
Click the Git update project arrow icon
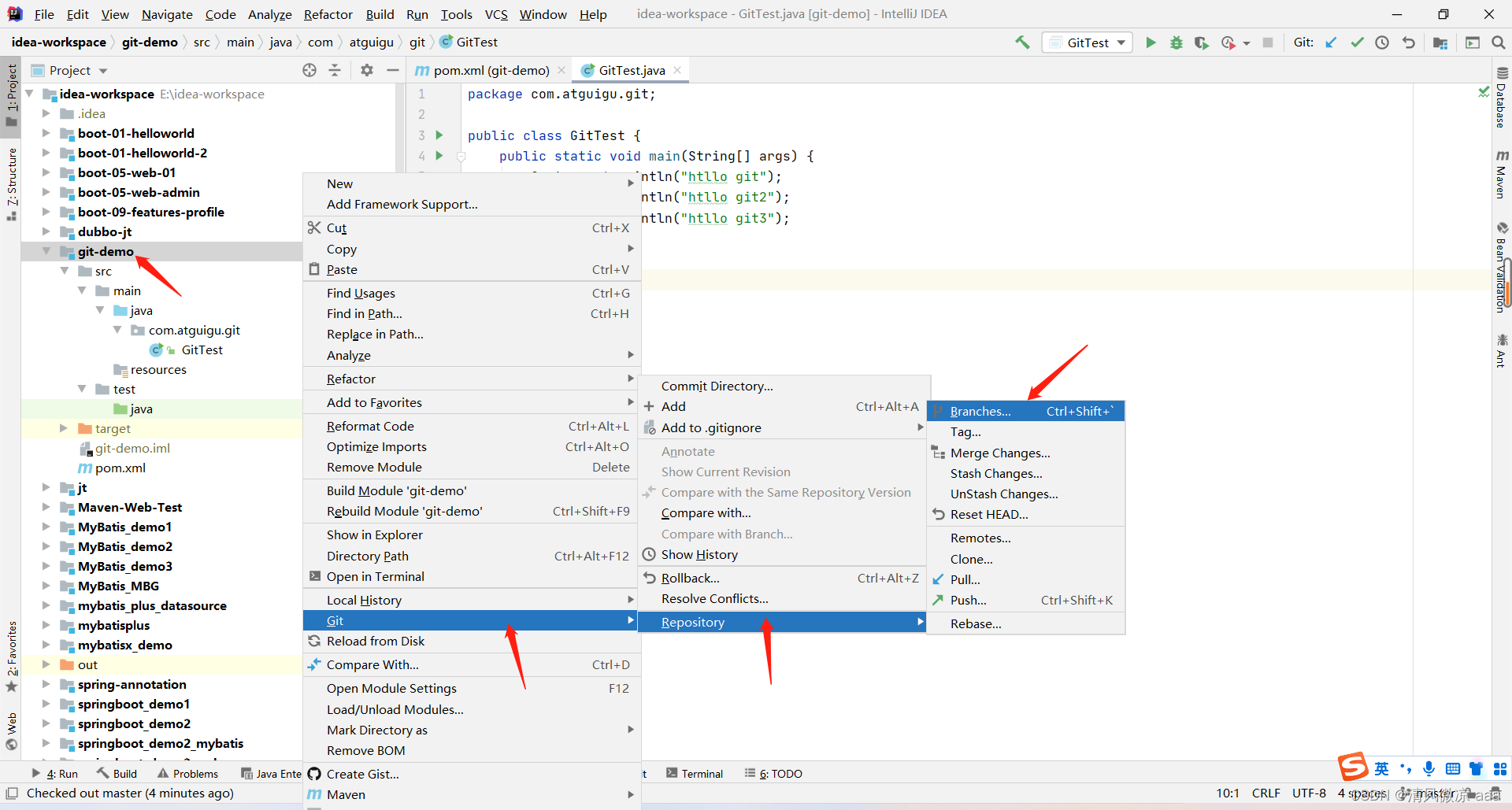pyautogui.click(x=1331, y=43)
